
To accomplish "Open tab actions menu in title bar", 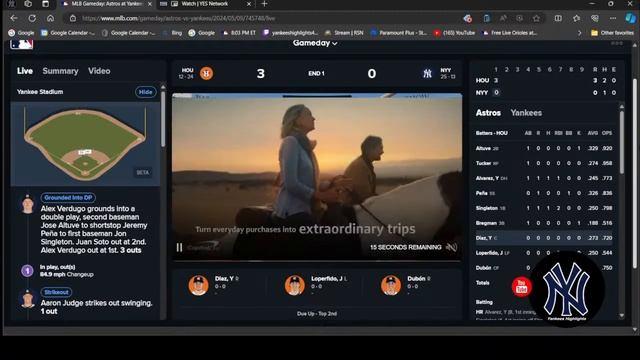I will [x=45, y=4].
